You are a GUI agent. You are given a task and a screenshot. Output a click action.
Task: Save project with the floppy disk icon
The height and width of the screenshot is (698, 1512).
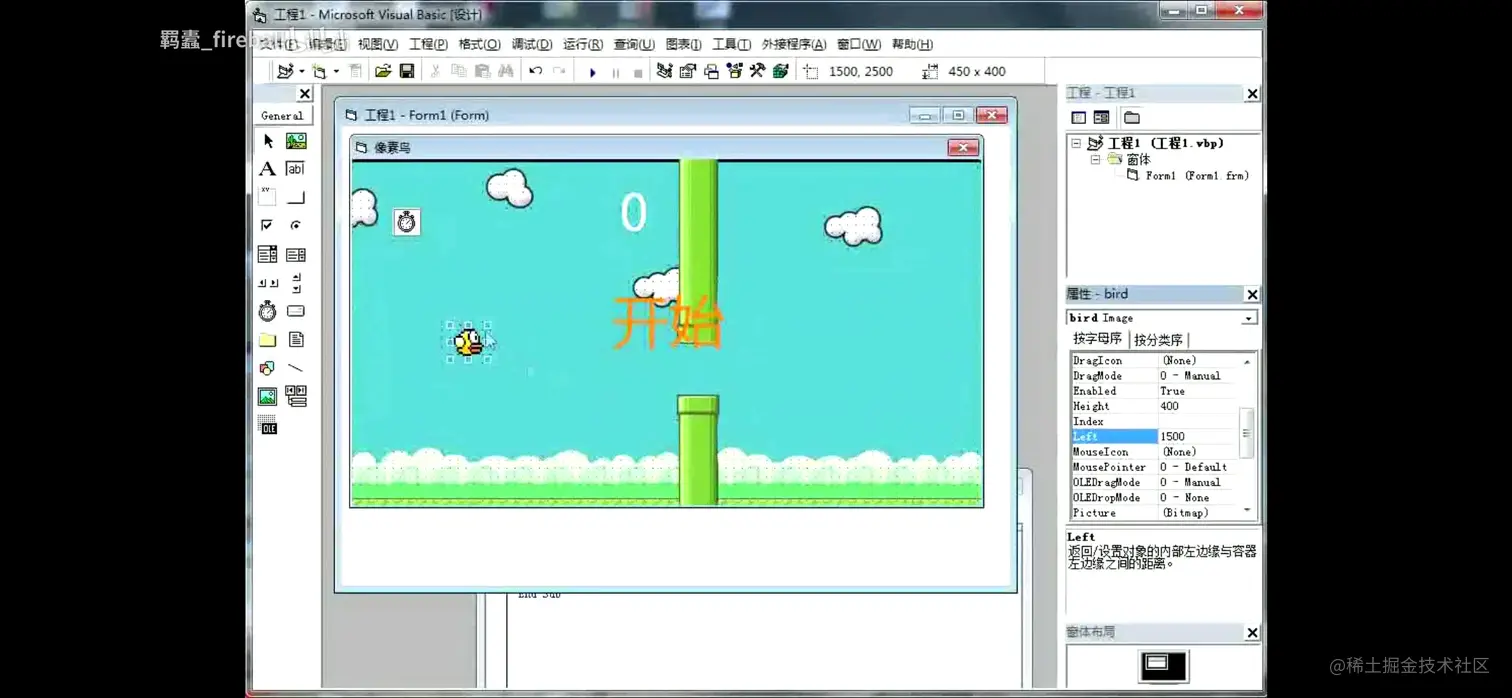(407, 71)
